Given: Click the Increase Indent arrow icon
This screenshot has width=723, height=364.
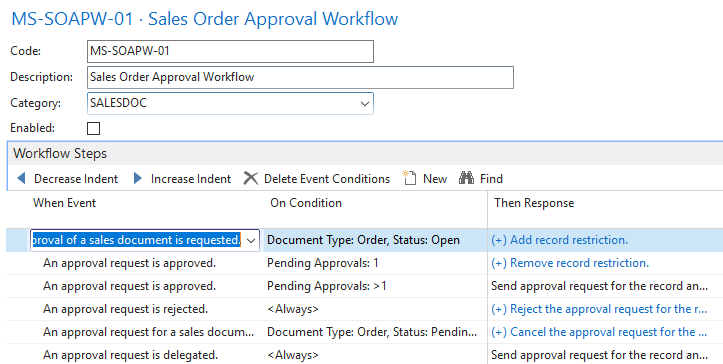Looking at the screenshot, I should tap(137, 179).
